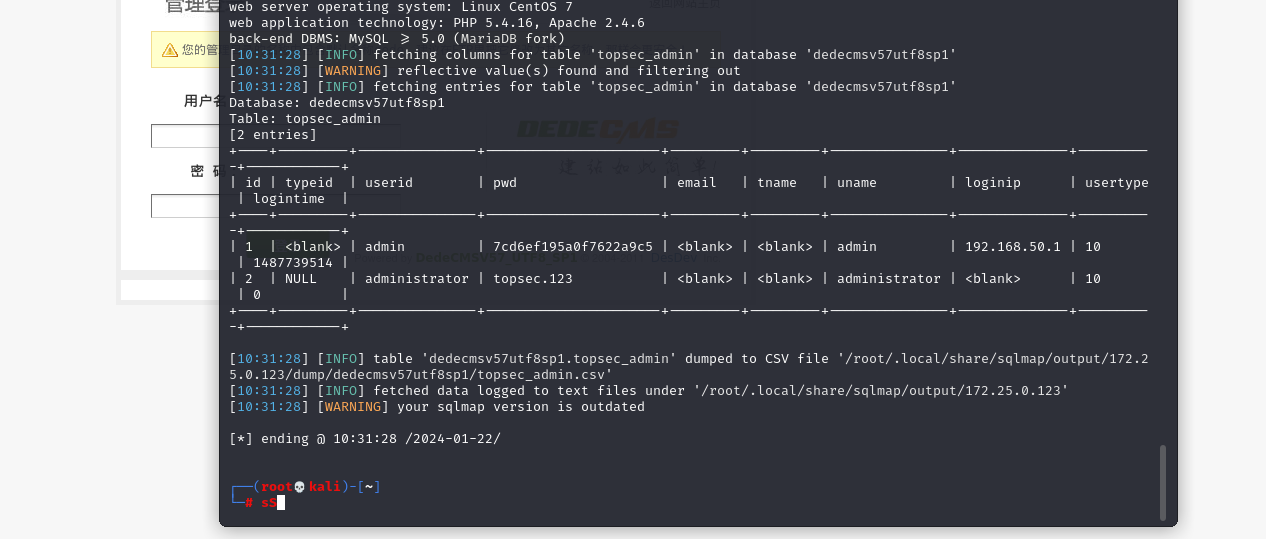Click the 'loginip' column header
1266x539 pixels.
993,183
